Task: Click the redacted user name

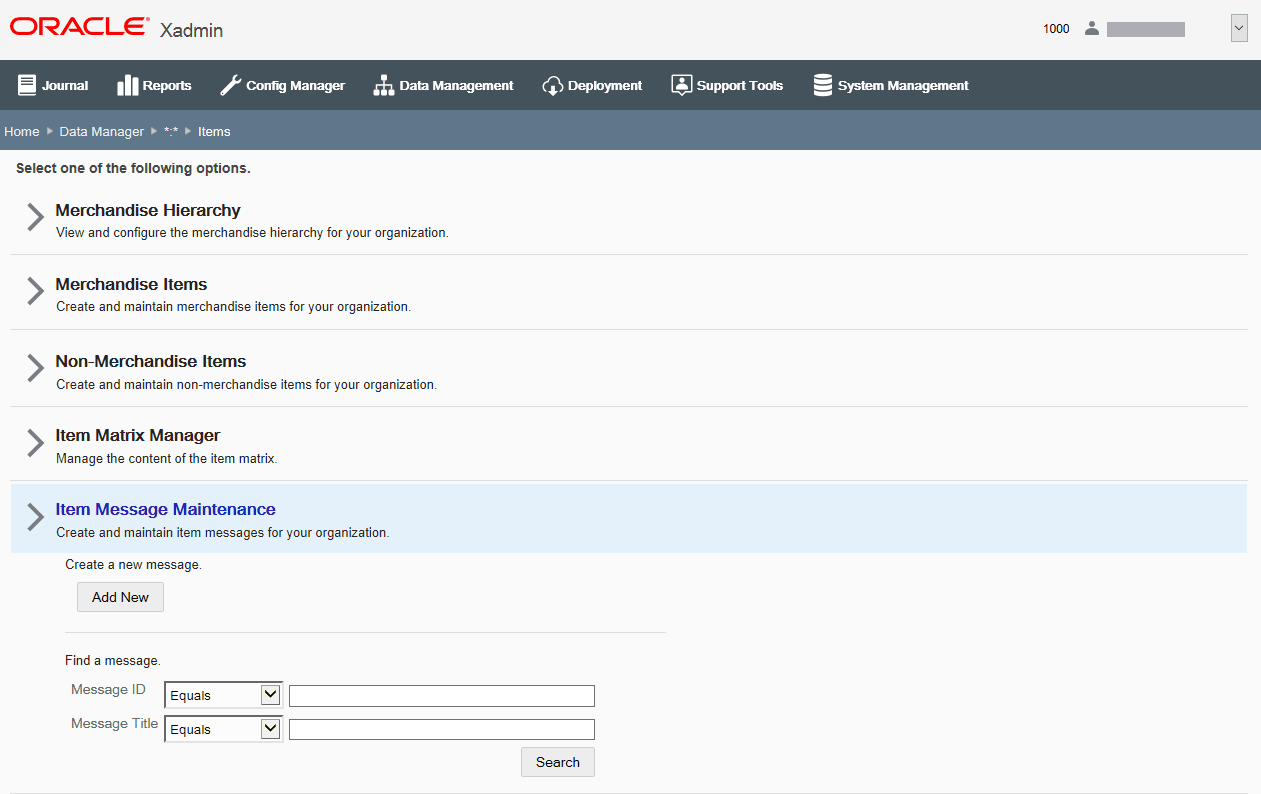Action: coord(1146,29)
